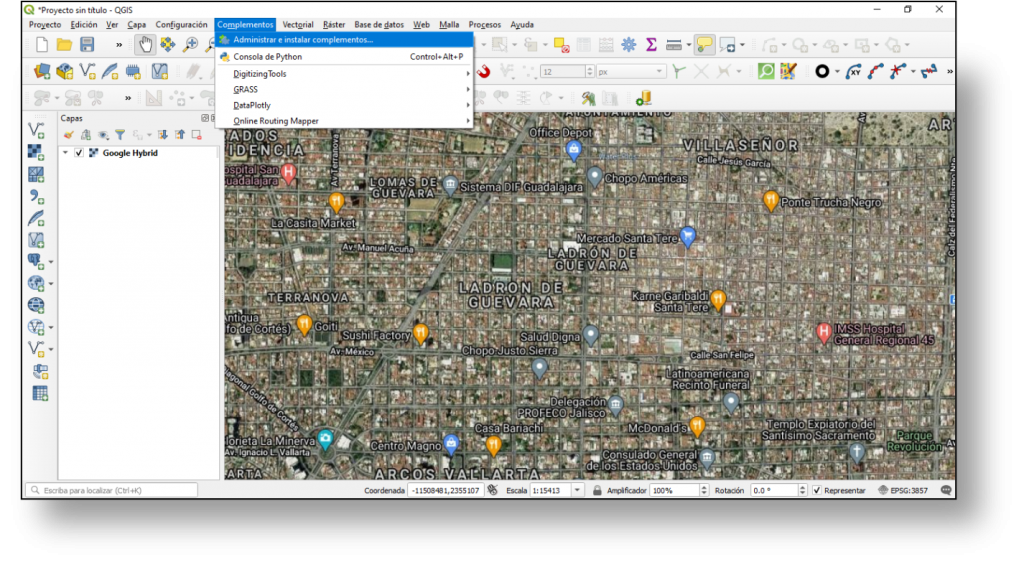Image resolution: width=1024 pixels, height=567 pixels.
Task: Open a project with the folder icon
Action: tap(64, 44)
